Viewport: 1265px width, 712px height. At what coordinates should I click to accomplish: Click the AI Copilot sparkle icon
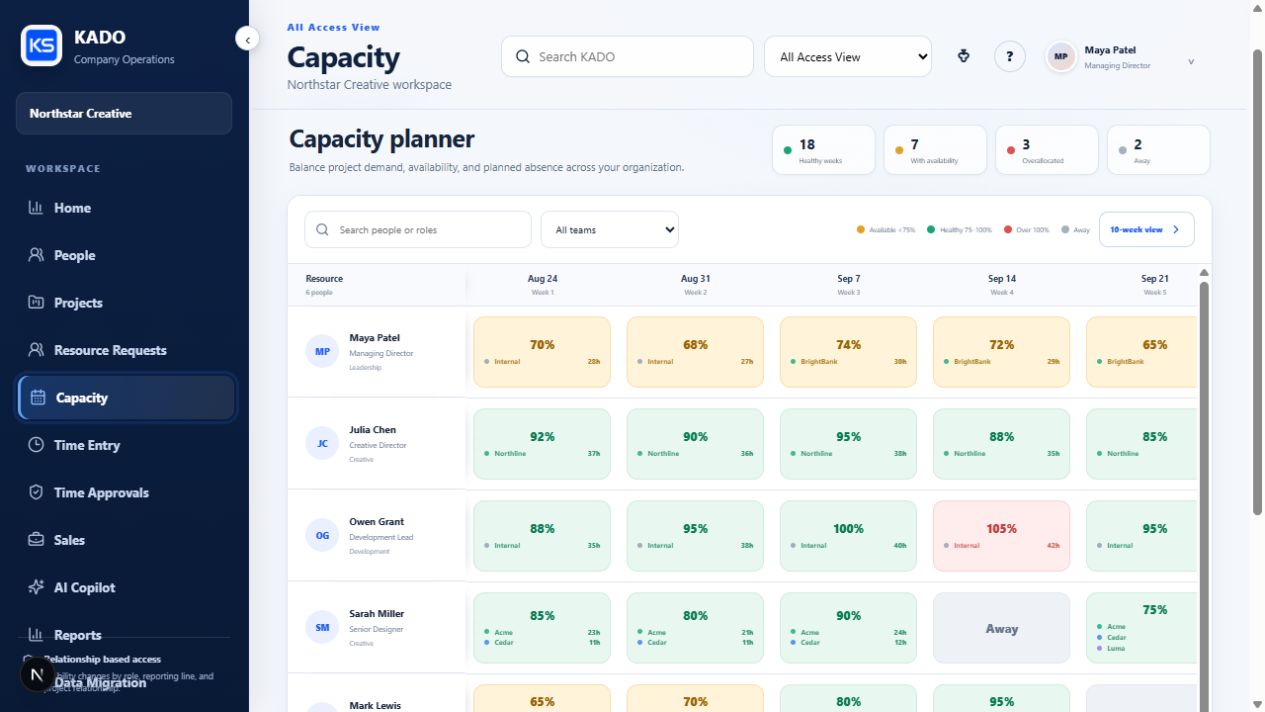(36, 587)
